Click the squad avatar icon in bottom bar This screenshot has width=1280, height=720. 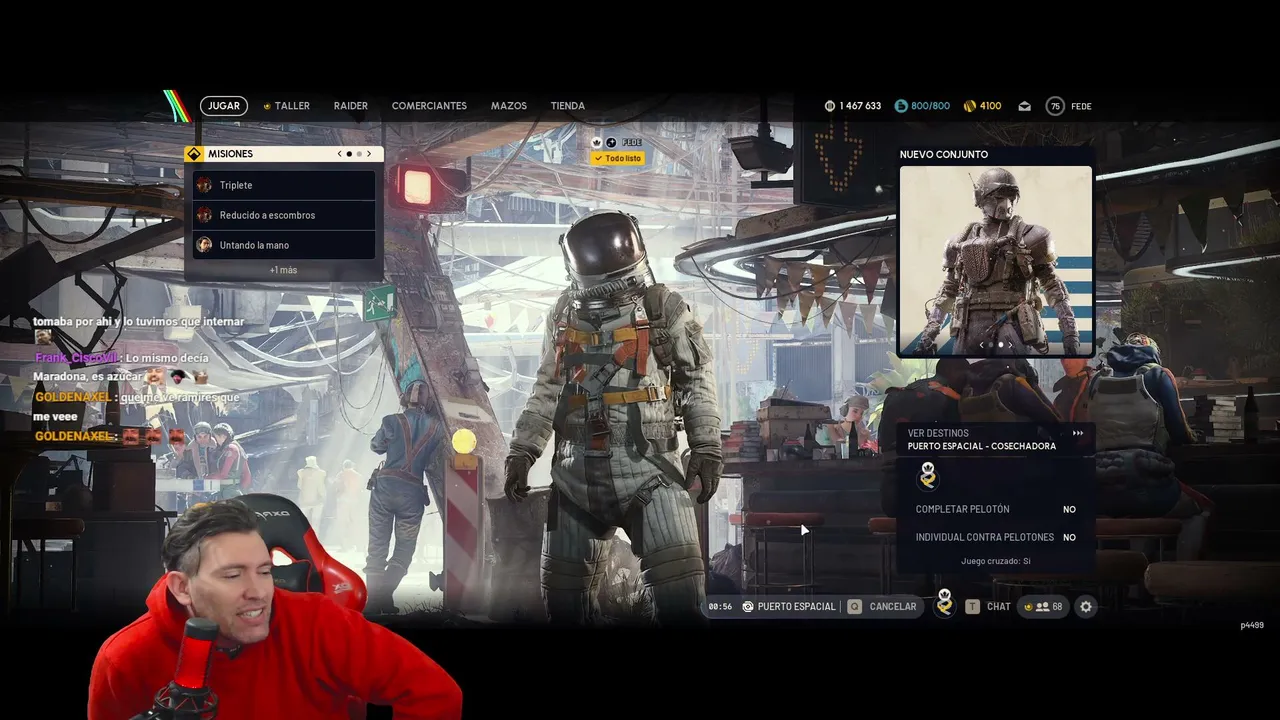click(x=944, y=603)
